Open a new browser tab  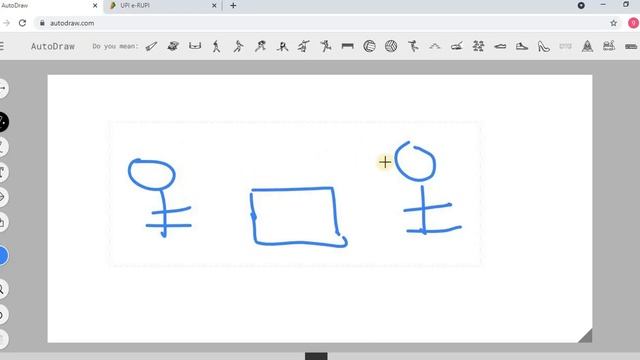[x=233, y=6]
